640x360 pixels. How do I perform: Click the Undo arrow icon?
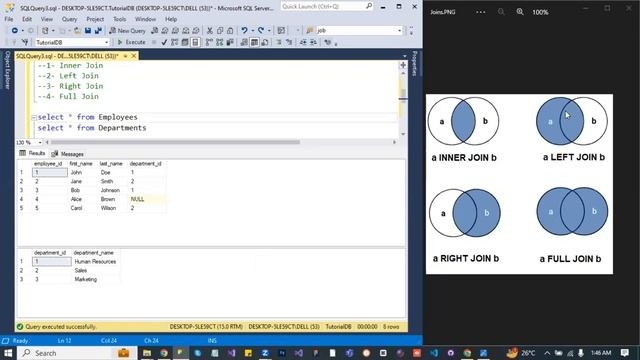pyautogui.click(x=244, y=31)
